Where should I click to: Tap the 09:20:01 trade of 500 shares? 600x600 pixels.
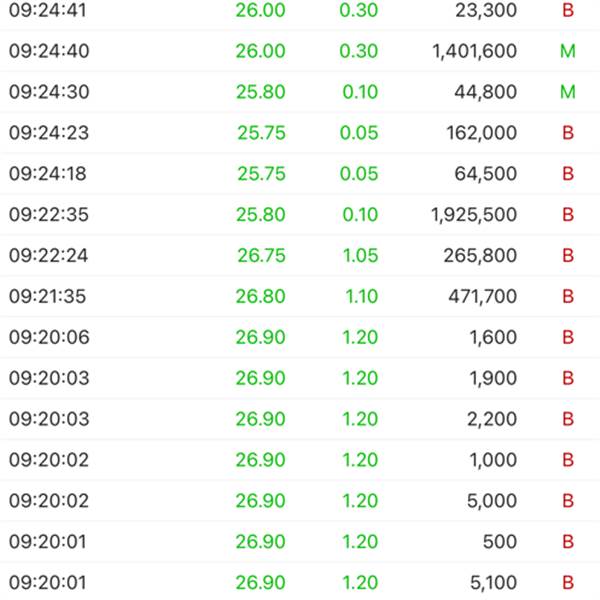300,542
